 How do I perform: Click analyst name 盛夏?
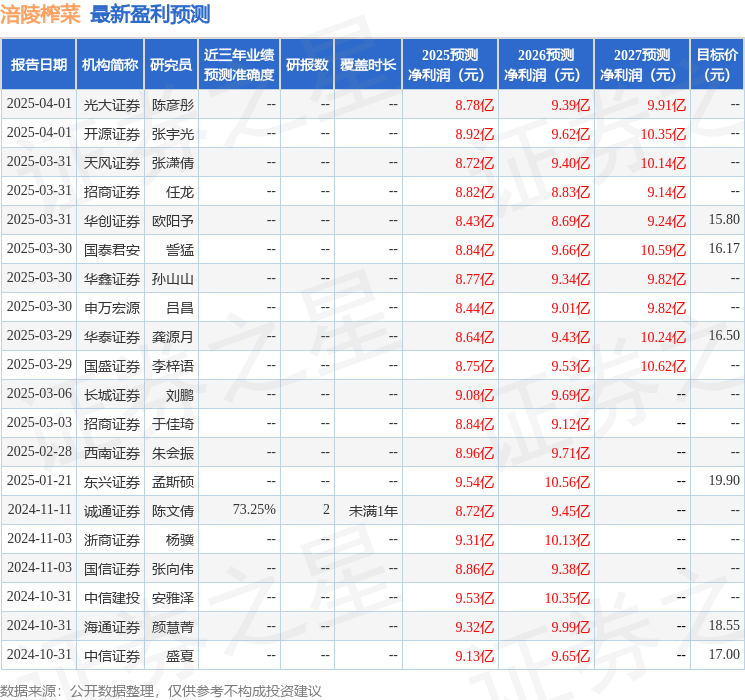coord(180,656)
